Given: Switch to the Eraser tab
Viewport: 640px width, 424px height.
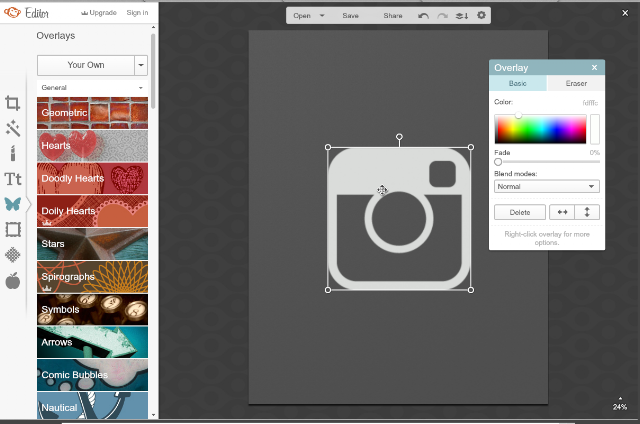Looking at the screenshot, I should [x=576, y=83].
